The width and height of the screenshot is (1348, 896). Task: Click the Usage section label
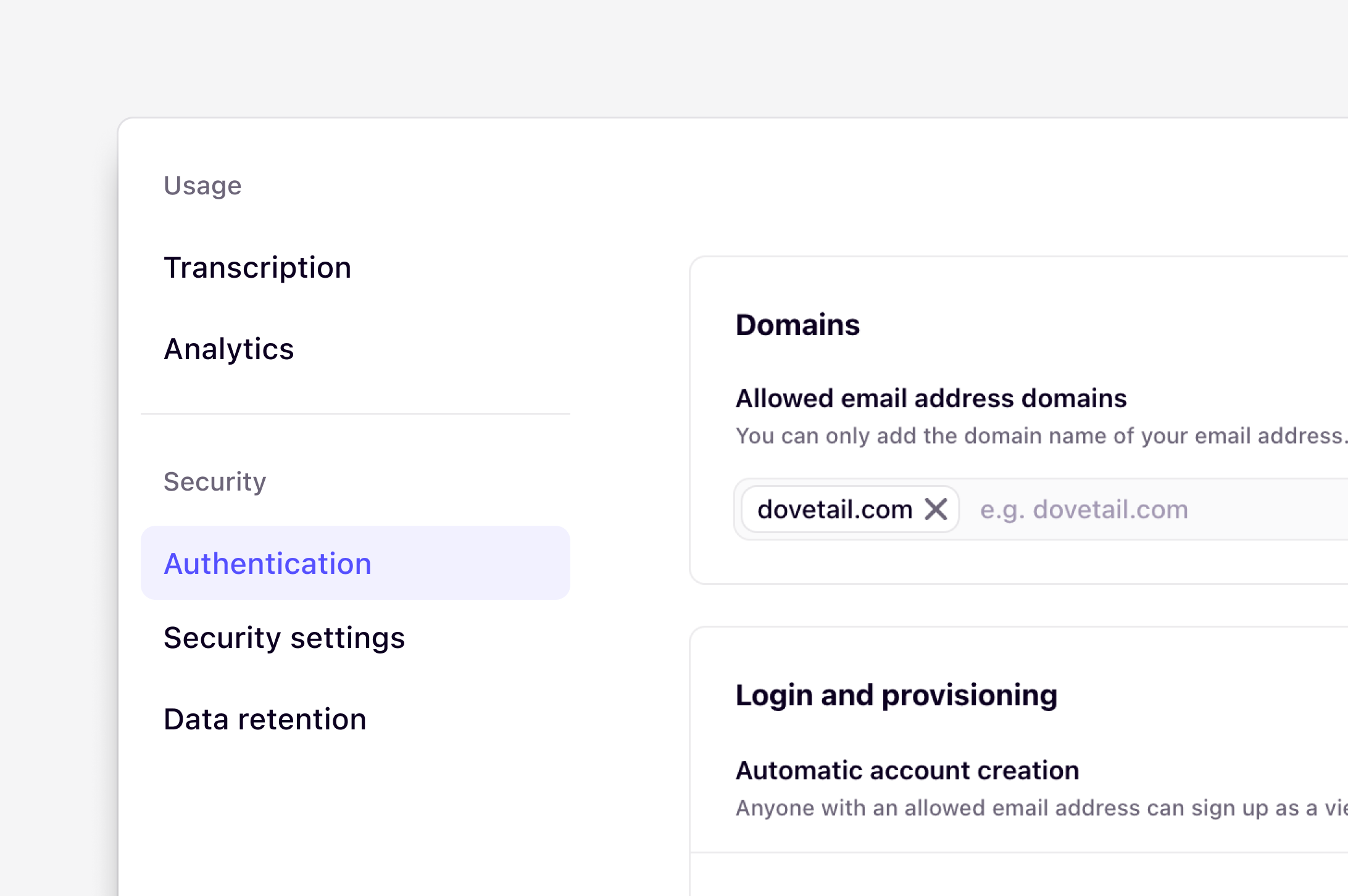[202, 185]
